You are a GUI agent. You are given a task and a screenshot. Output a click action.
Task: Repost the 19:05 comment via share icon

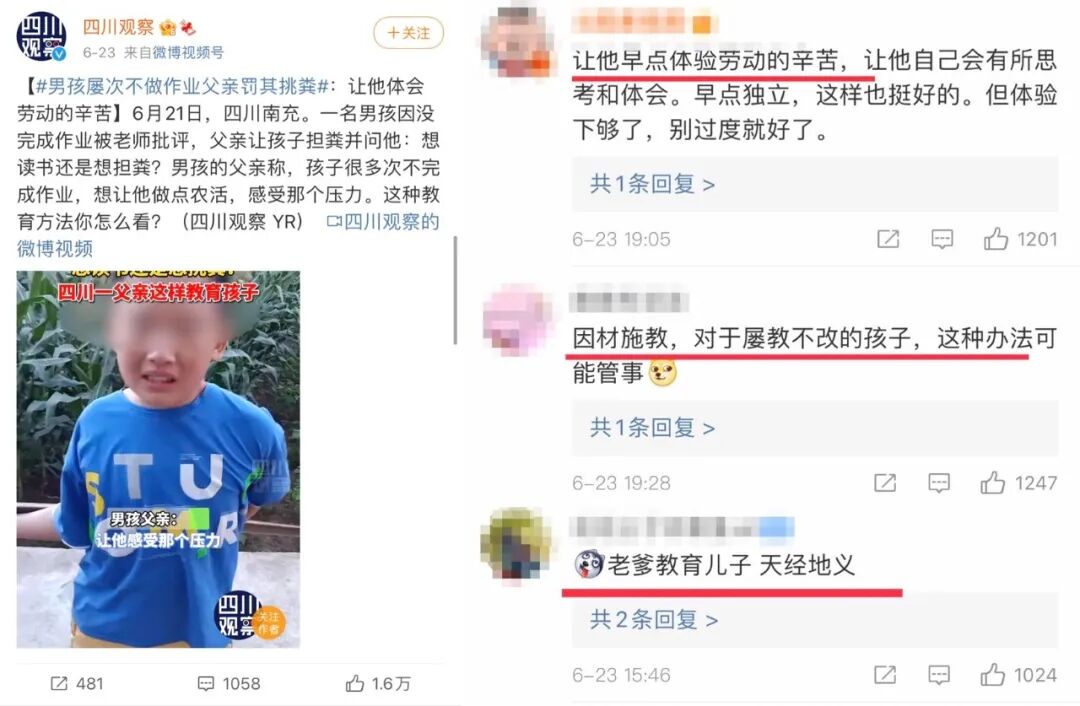click(888, 239)
